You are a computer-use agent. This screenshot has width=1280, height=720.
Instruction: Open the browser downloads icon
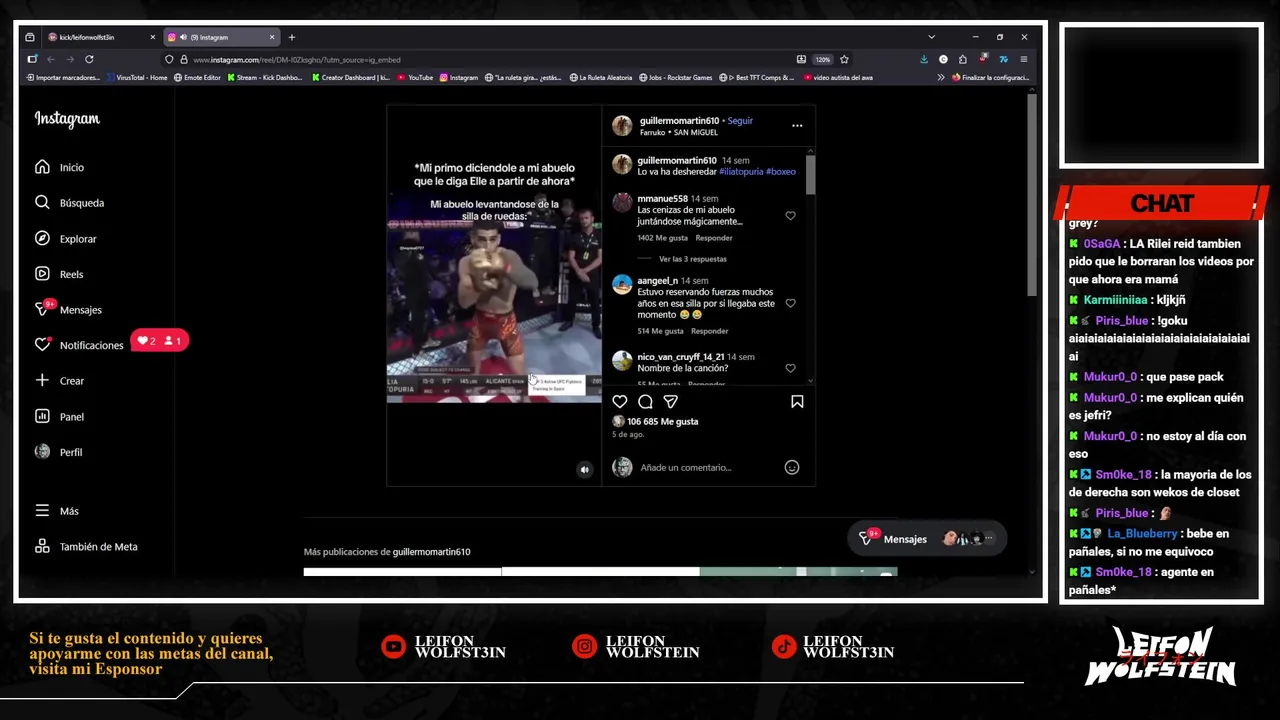pos(923,59)
